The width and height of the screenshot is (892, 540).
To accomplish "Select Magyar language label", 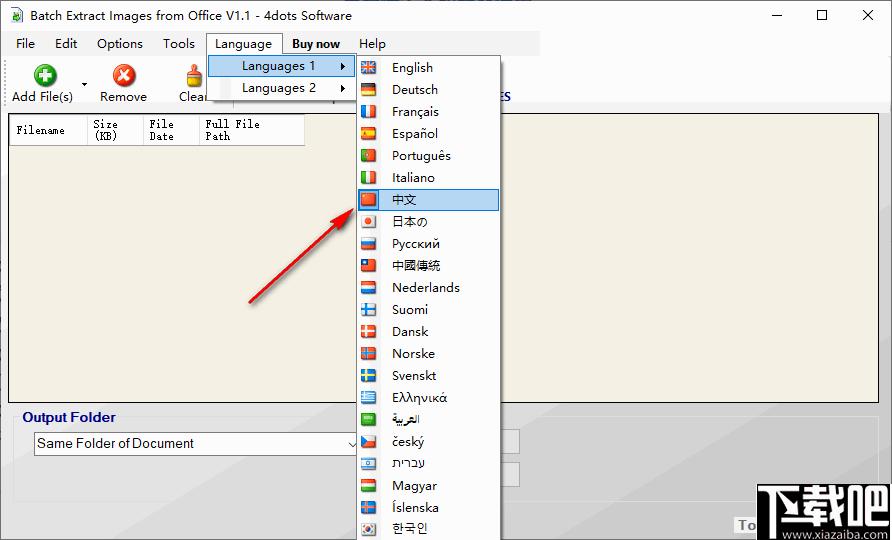I will click(x=415, y=485).
